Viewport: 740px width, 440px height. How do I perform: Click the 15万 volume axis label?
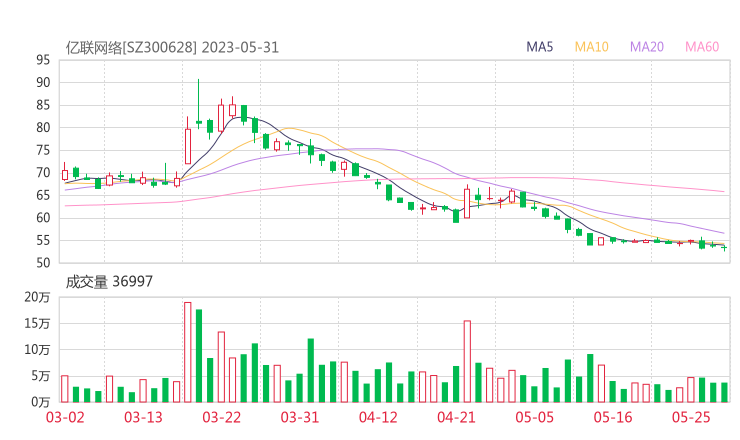pyautogui.click(x=37, y=324)
